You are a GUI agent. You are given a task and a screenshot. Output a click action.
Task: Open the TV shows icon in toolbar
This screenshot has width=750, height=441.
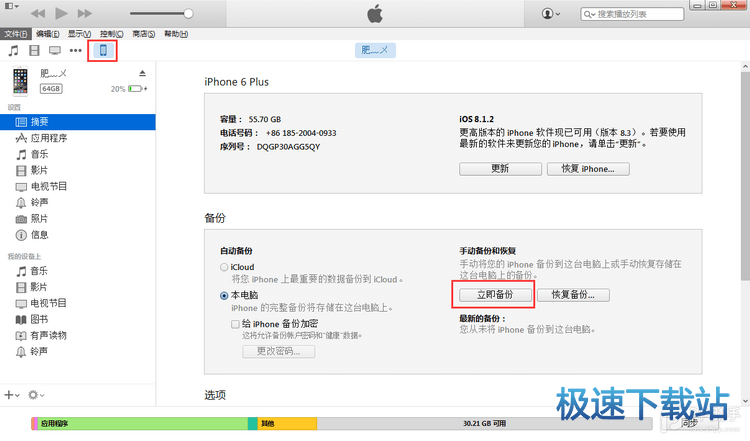point(55,50)
